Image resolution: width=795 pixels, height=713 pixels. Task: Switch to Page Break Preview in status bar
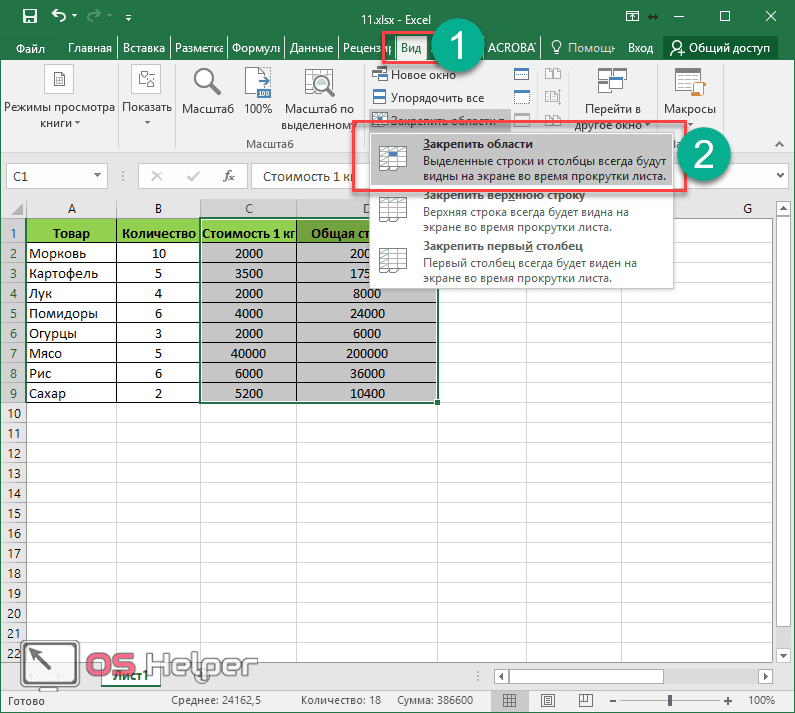(586, 700)
